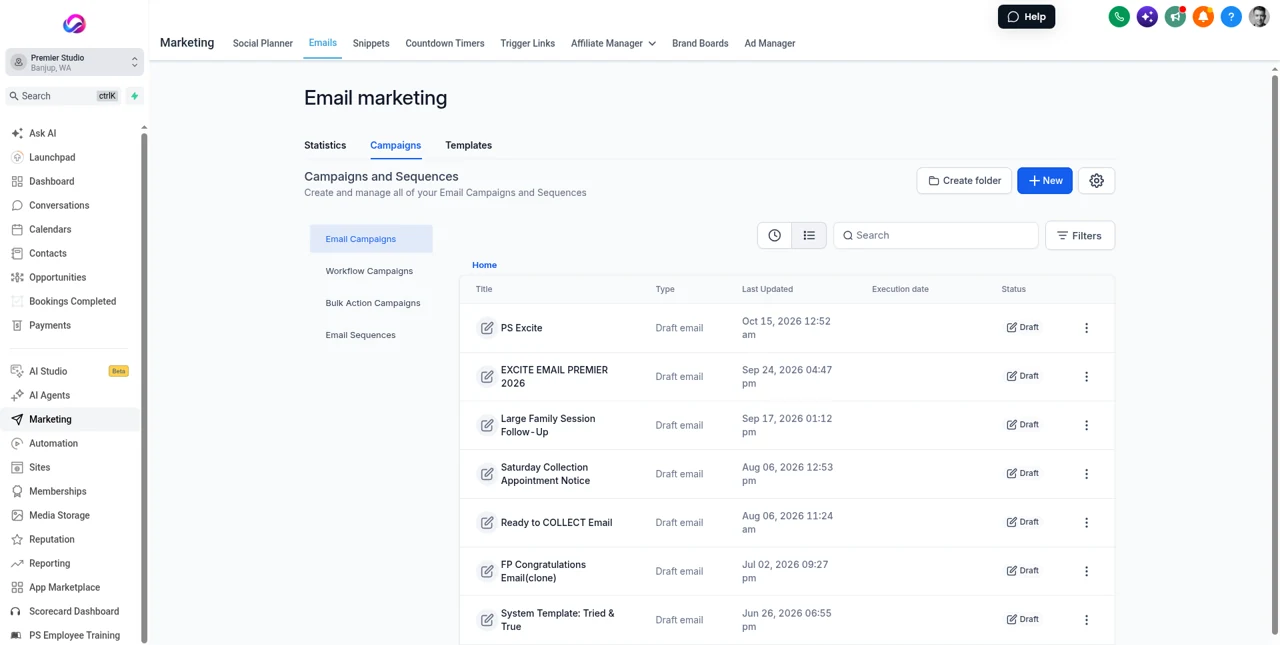Screen dimensions: 1280x645
Task: Open the Filters panel
Action: (x=1080, y=236)
